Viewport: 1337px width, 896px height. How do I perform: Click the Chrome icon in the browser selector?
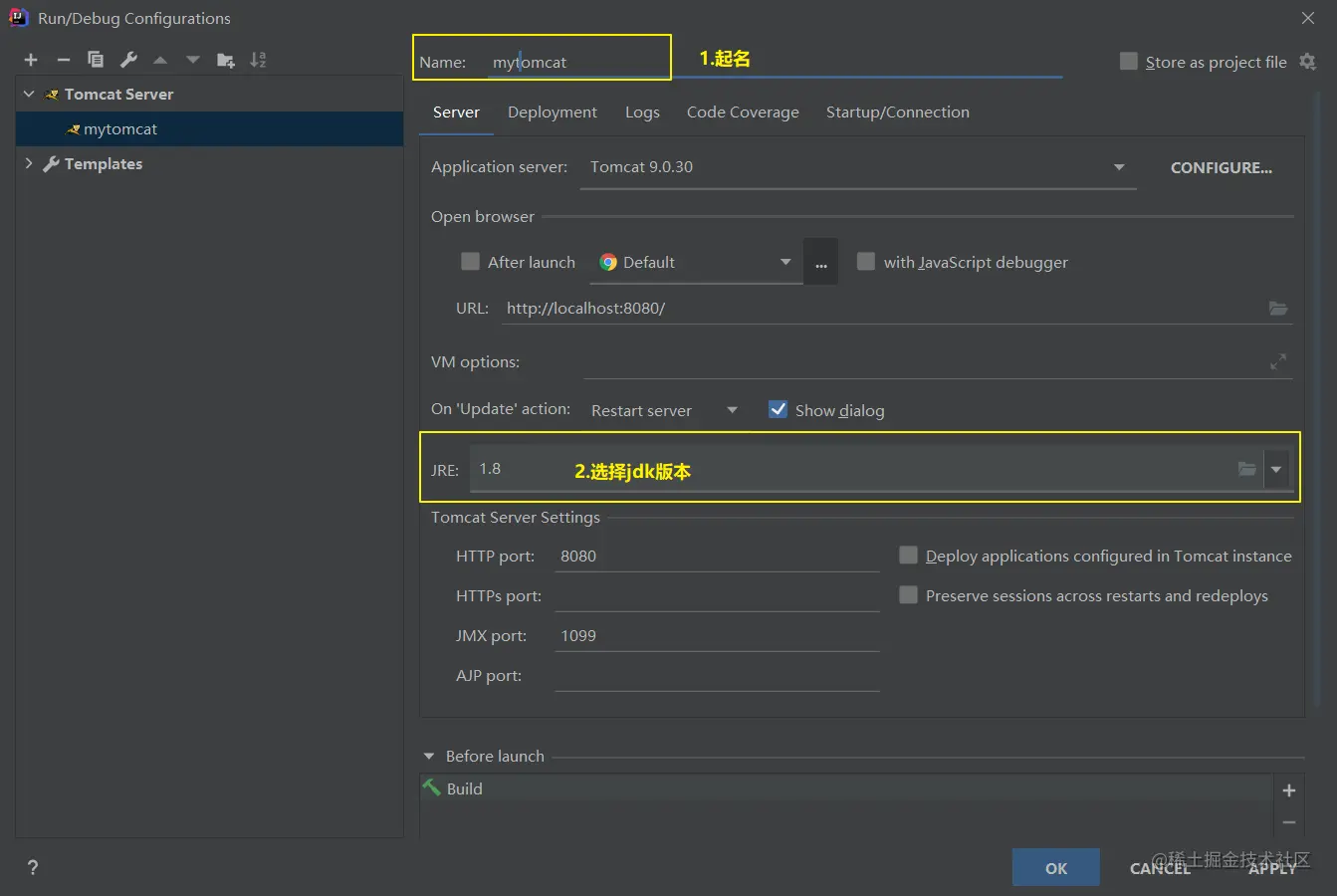608,263
